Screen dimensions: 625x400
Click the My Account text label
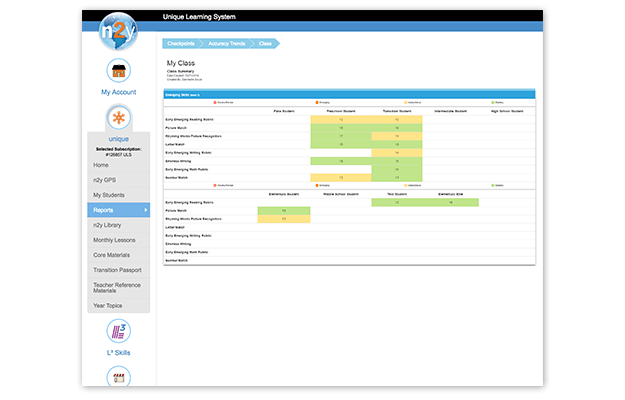[118, 92]
